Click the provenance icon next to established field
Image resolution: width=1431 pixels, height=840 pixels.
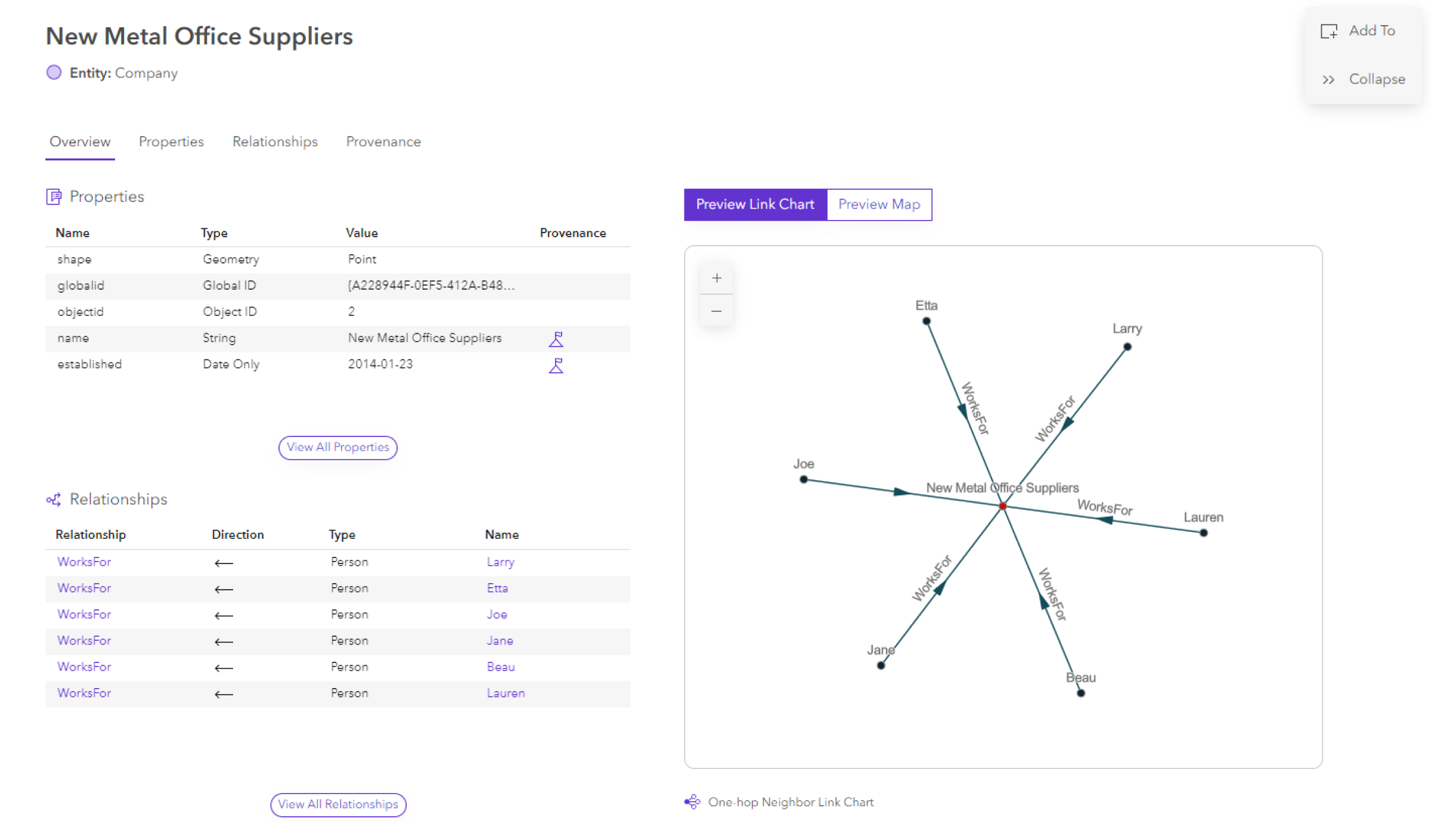pyautogui.click(x=556, y=364)
